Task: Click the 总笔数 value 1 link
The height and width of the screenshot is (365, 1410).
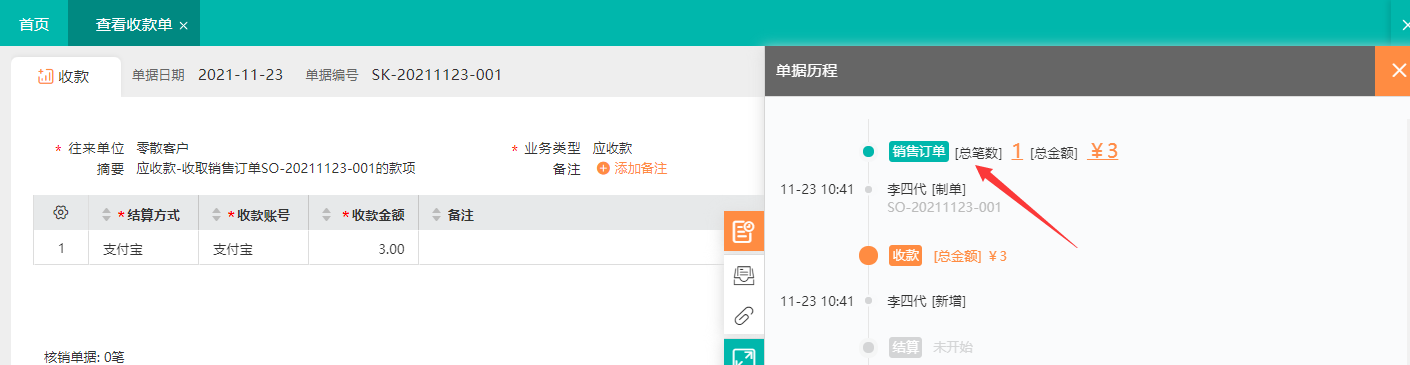Action: 1017,151
